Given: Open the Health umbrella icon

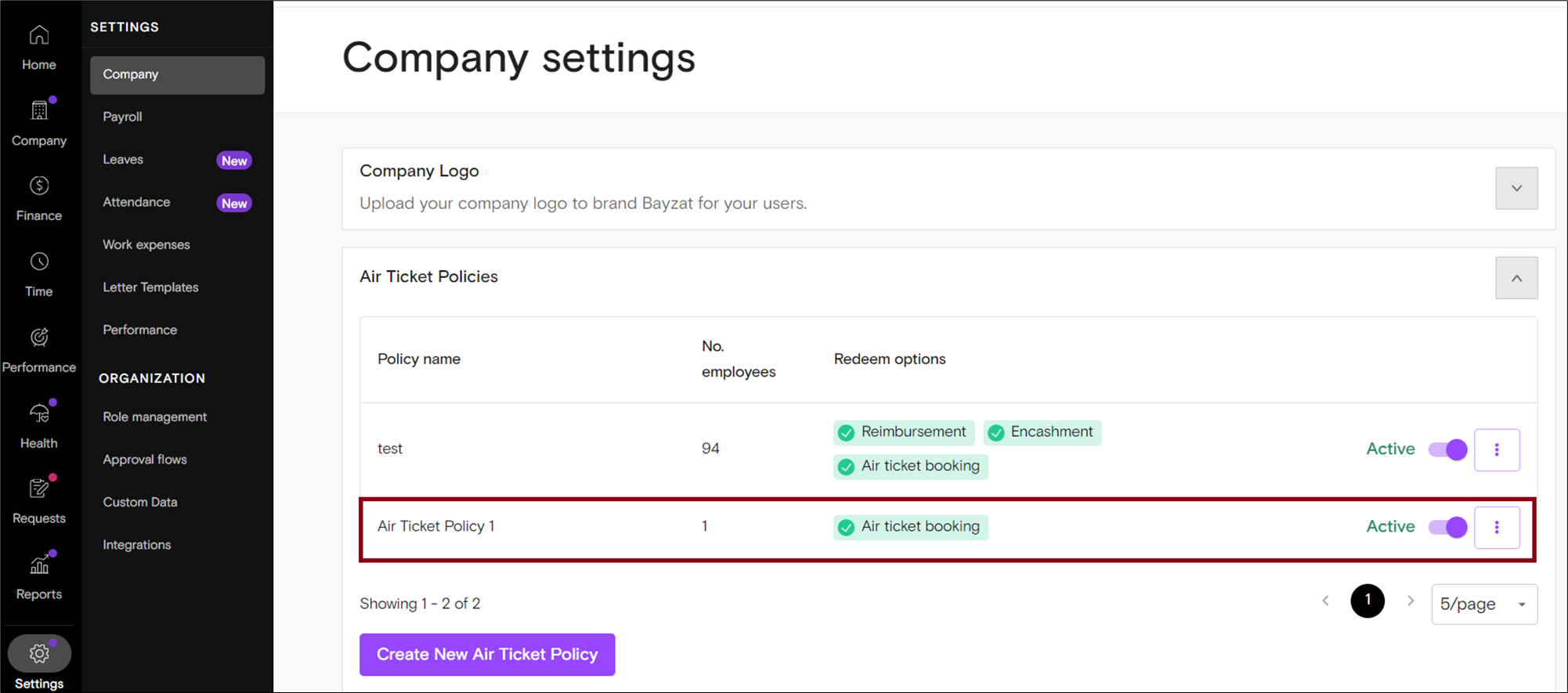Looking at the screenshot, I should (x=38, y=413).
